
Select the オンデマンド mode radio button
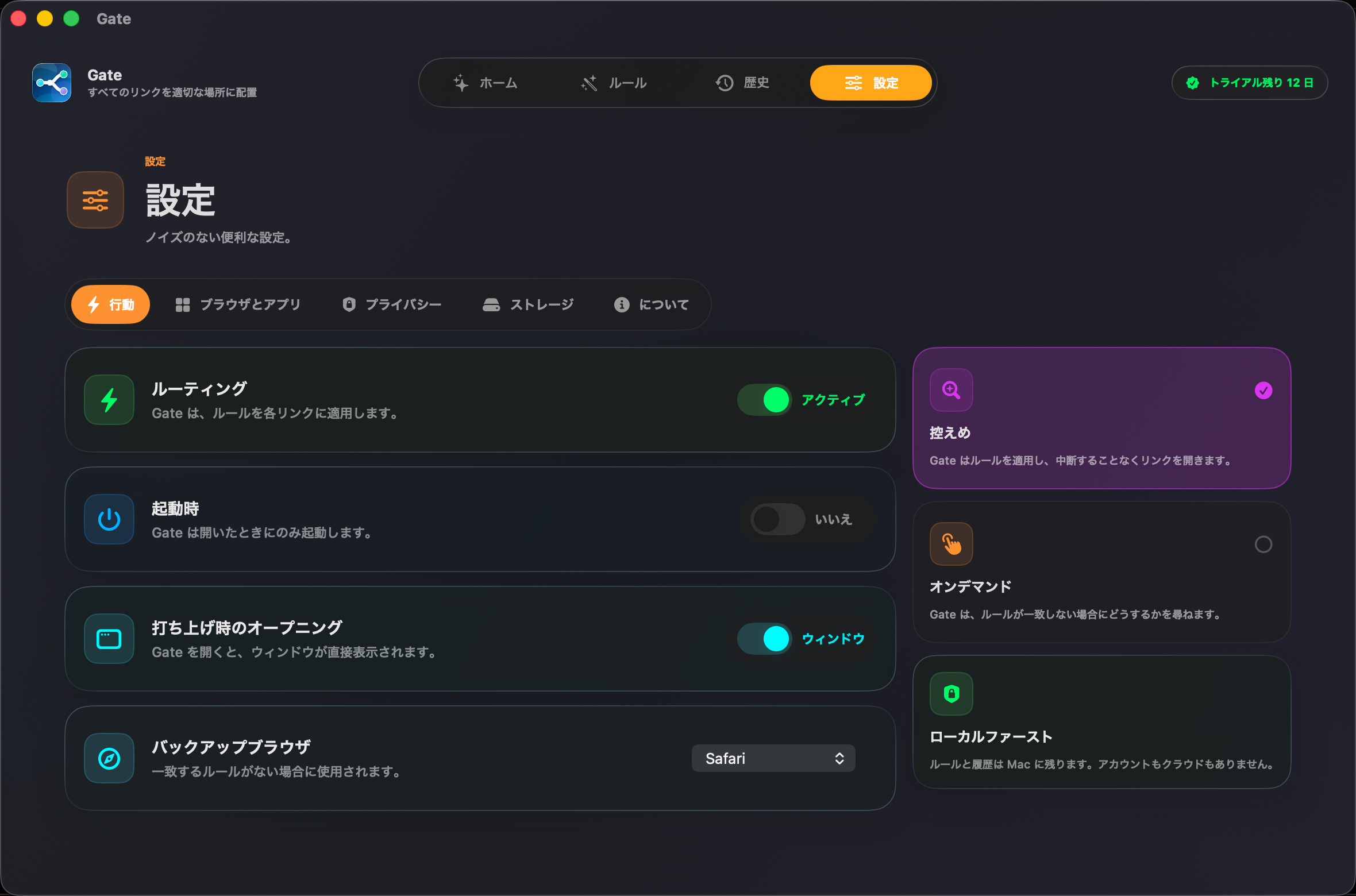tap(1263, 544)
